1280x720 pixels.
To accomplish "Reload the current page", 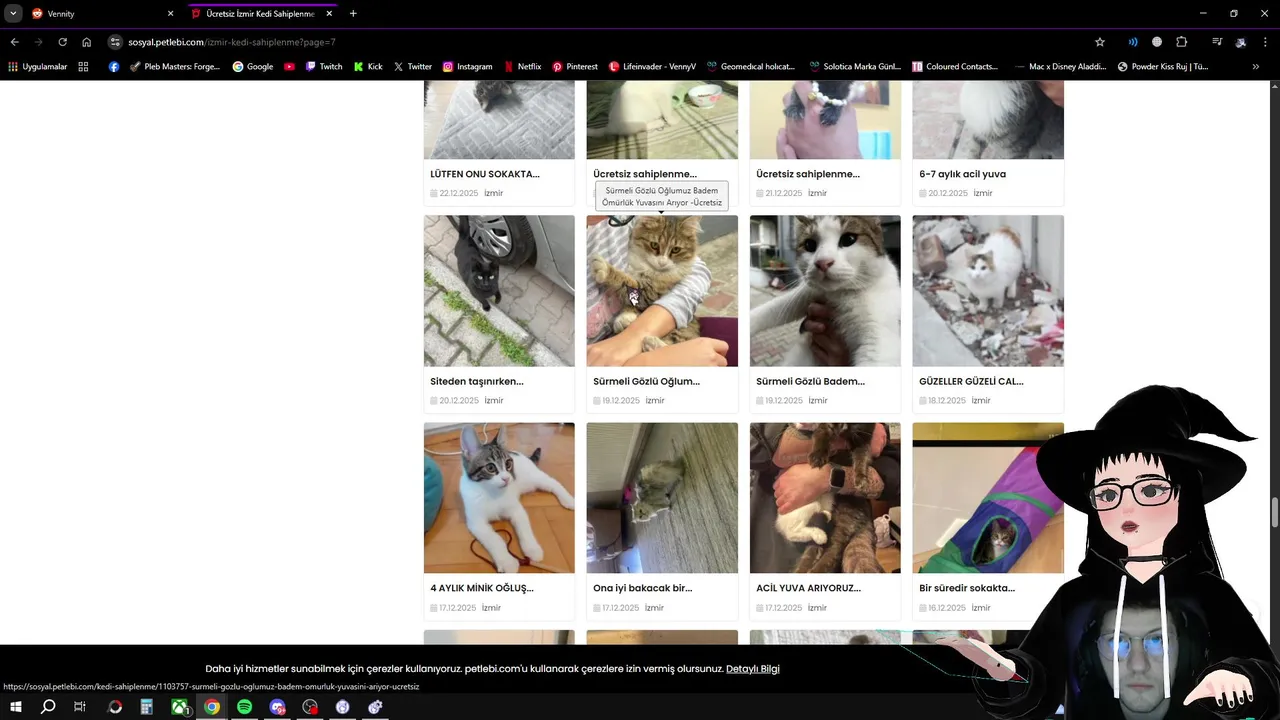I will point(62,42).
